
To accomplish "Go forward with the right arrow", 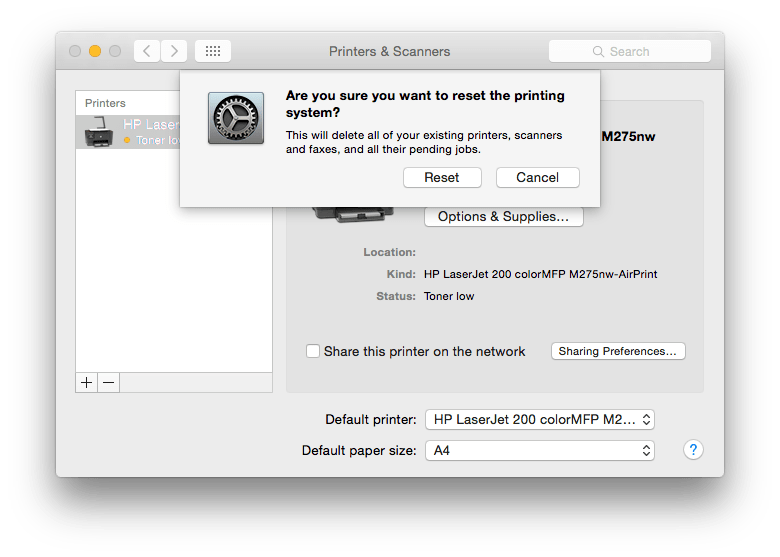I will point(174,51).
